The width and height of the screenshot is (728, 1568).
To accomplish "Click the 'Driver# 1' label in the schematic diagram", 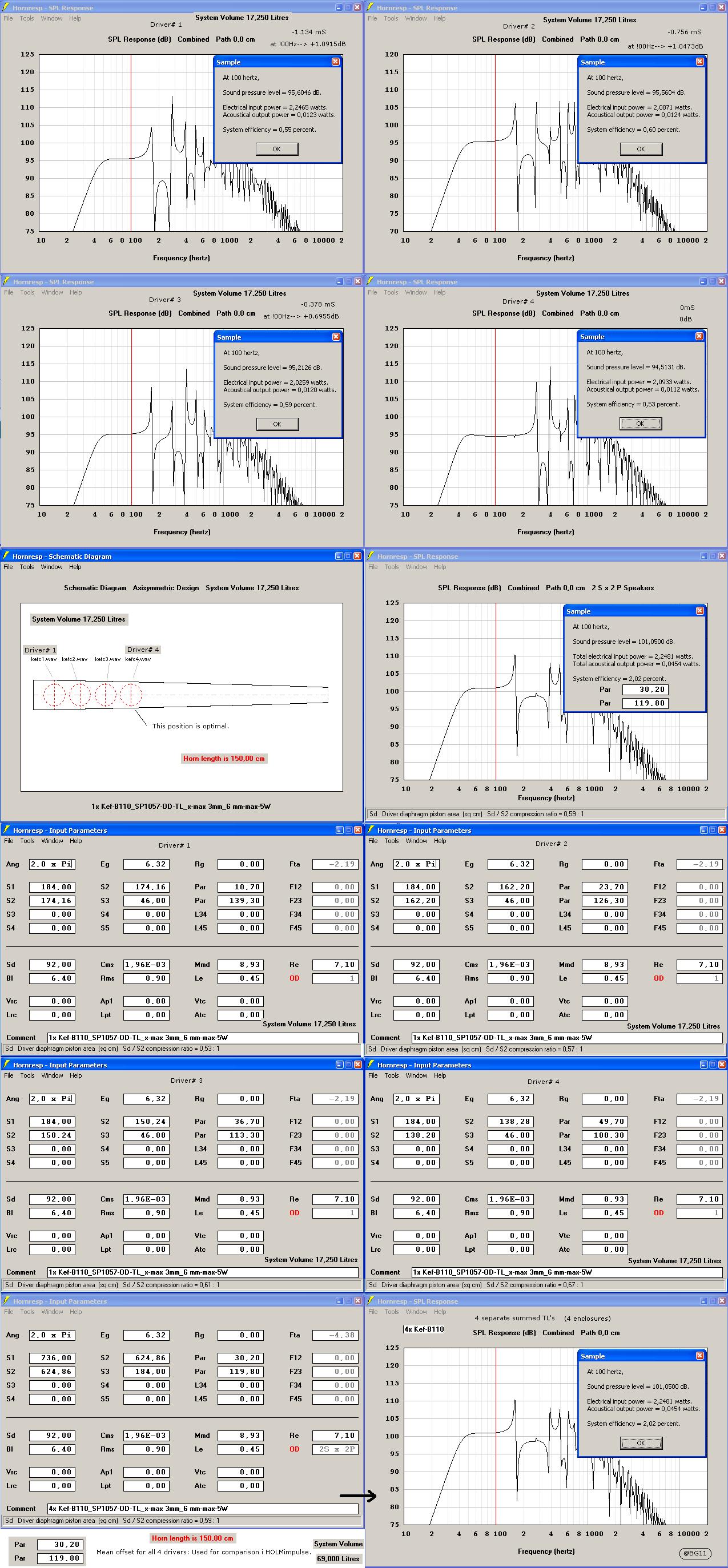I will coord(40,650).
